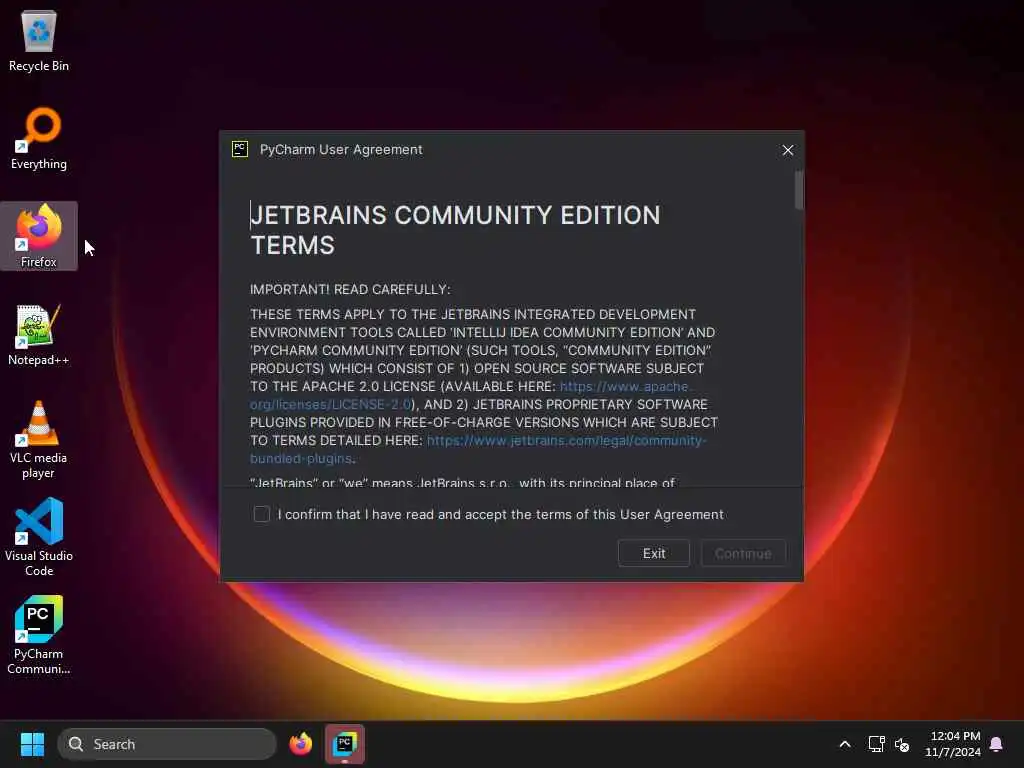This screenshot has height=768, width=1024.
Task: Close the PyCharm User Agreement dialog
Action: [x=788, y=150]
